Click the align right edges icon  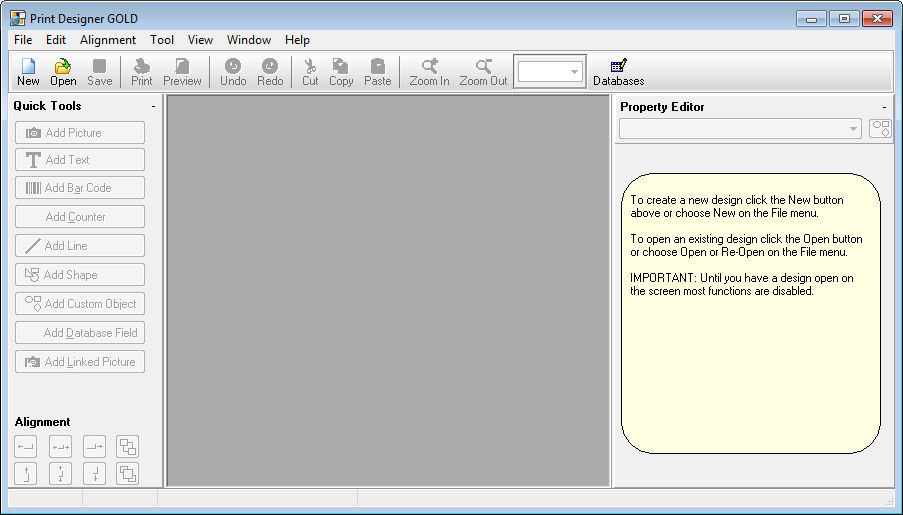[94, 446]
